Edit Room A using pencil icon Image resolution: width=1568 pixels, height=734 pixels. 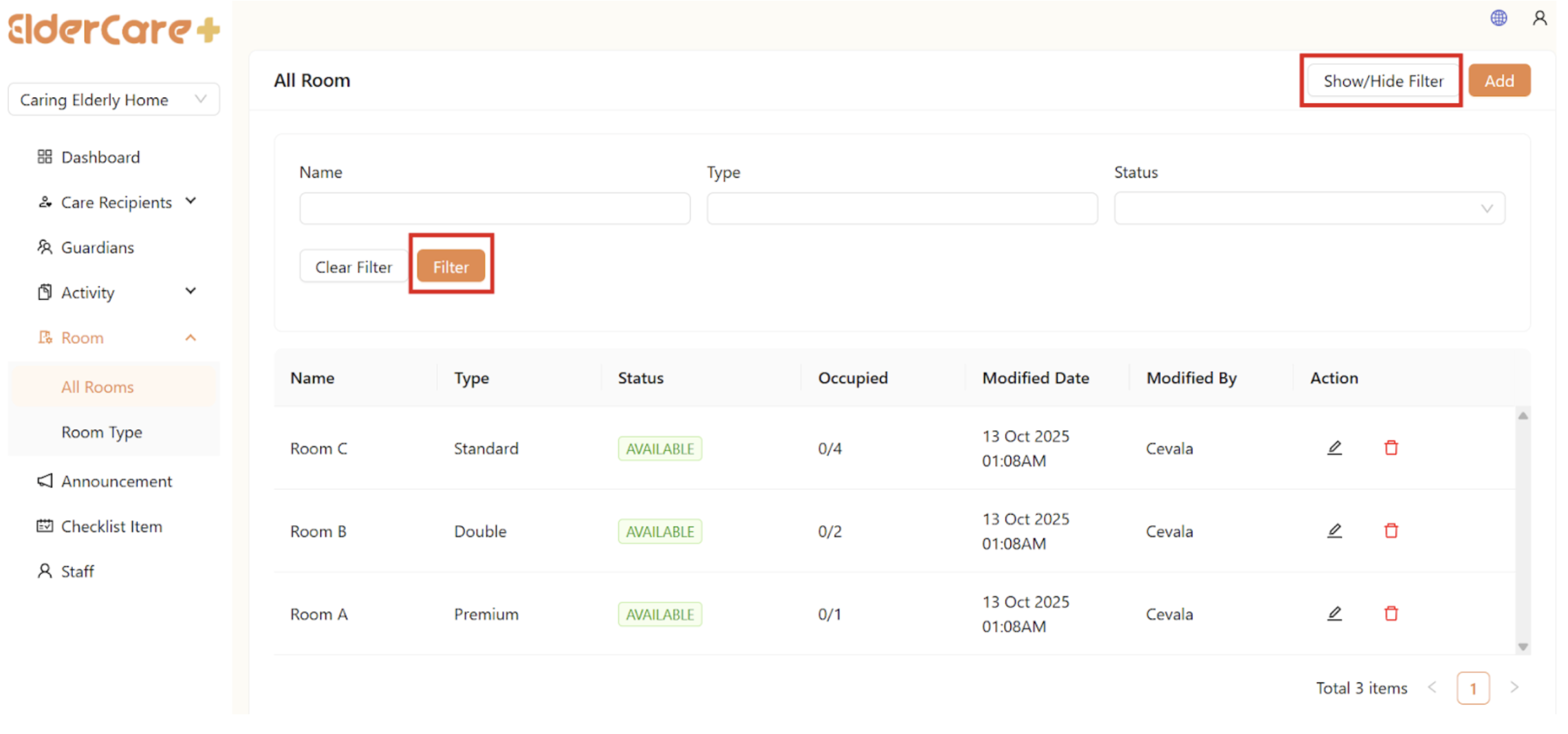(1334, 614)
